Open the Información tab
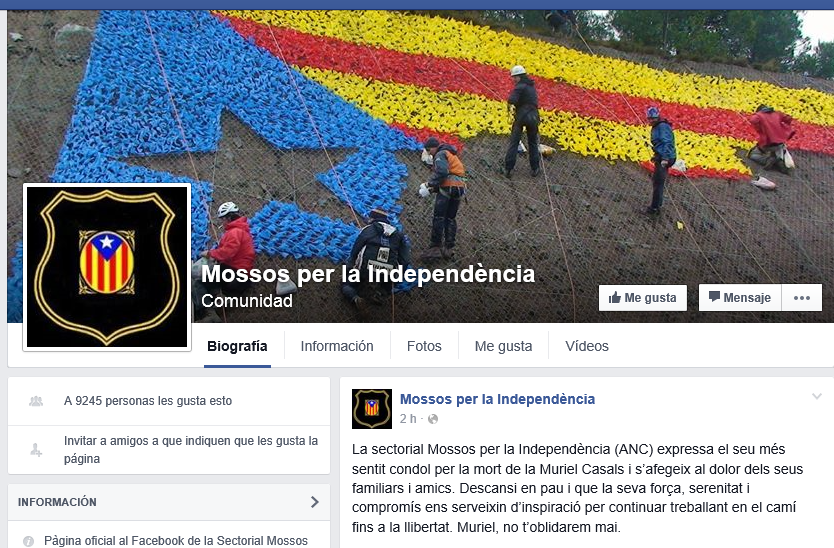This screenshot has height=548, width=834. [x=337, y=346]
